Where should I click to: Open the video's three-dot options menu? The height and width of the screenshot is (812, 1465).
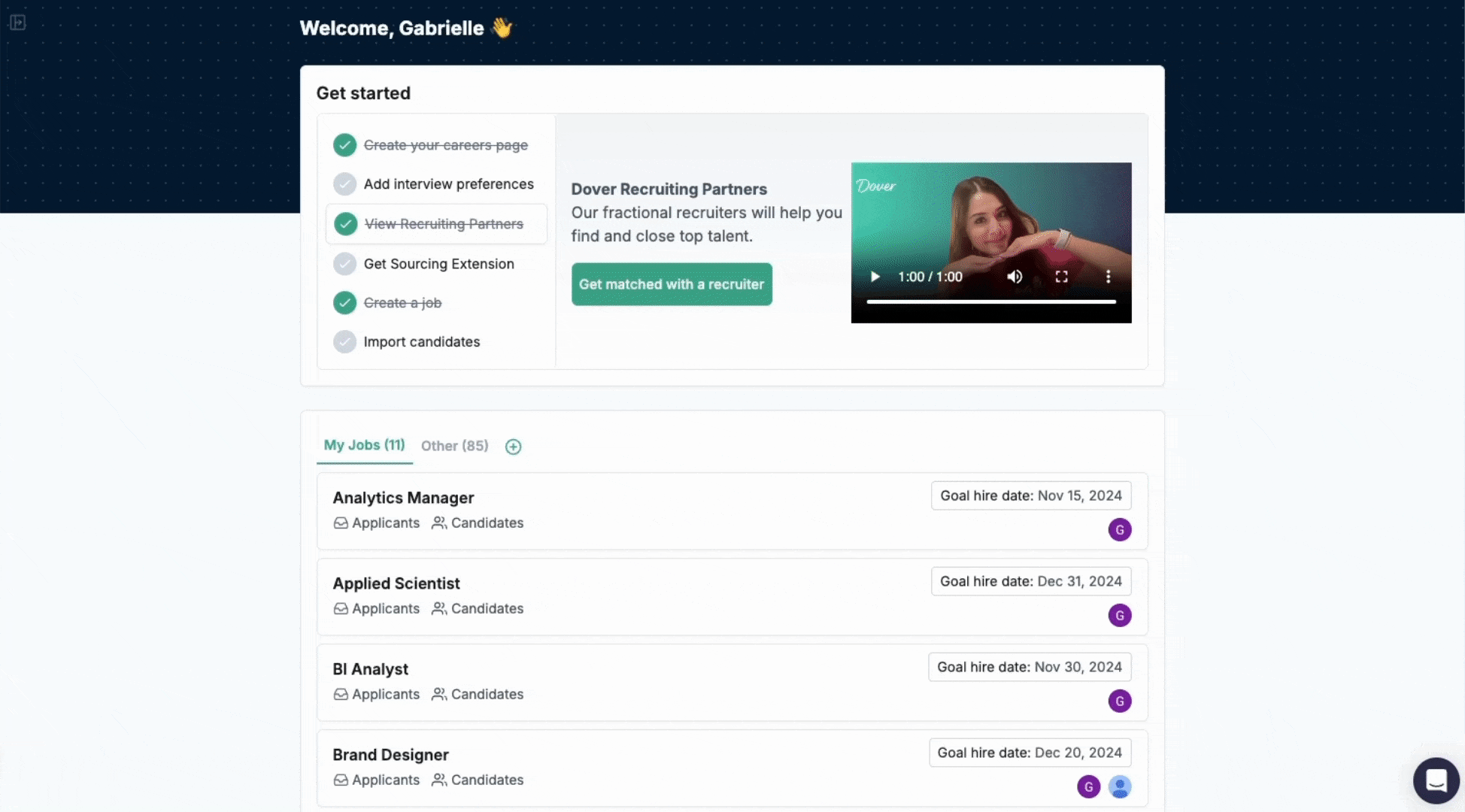(x=1108, y=277)
